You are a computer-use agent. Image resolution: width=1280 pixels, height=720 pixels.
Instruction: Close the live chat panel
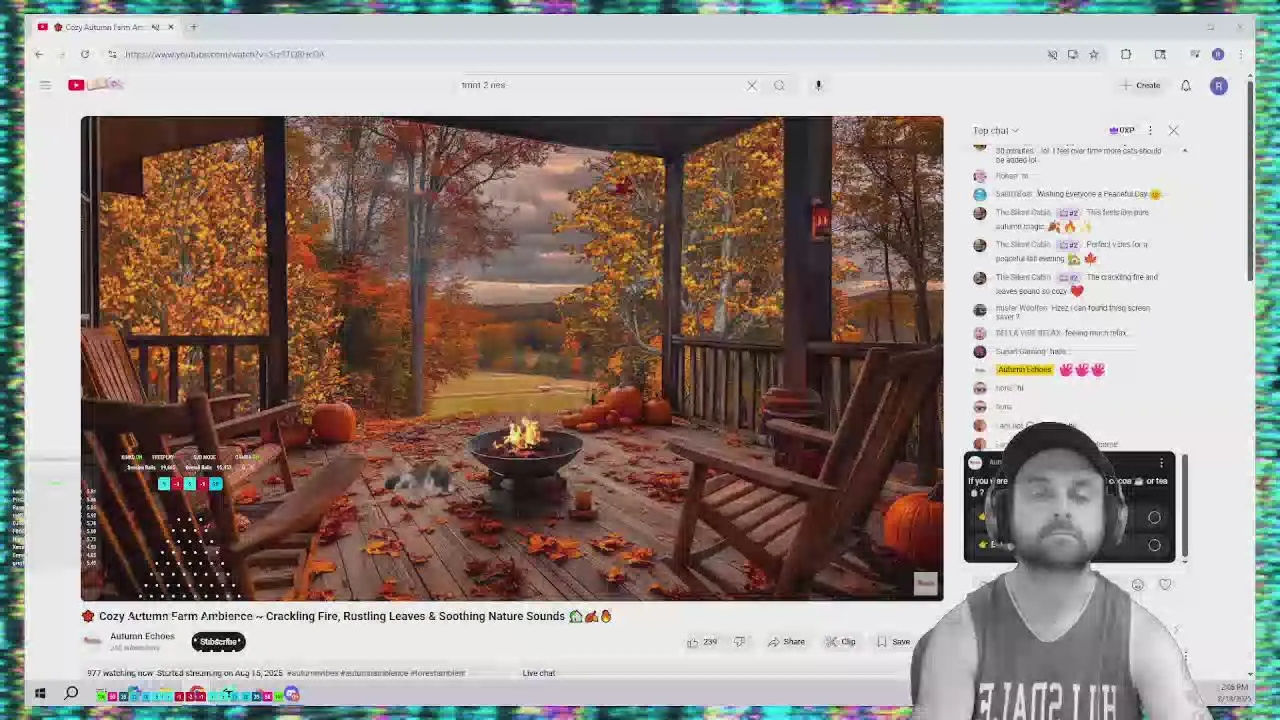[1174, 130]
